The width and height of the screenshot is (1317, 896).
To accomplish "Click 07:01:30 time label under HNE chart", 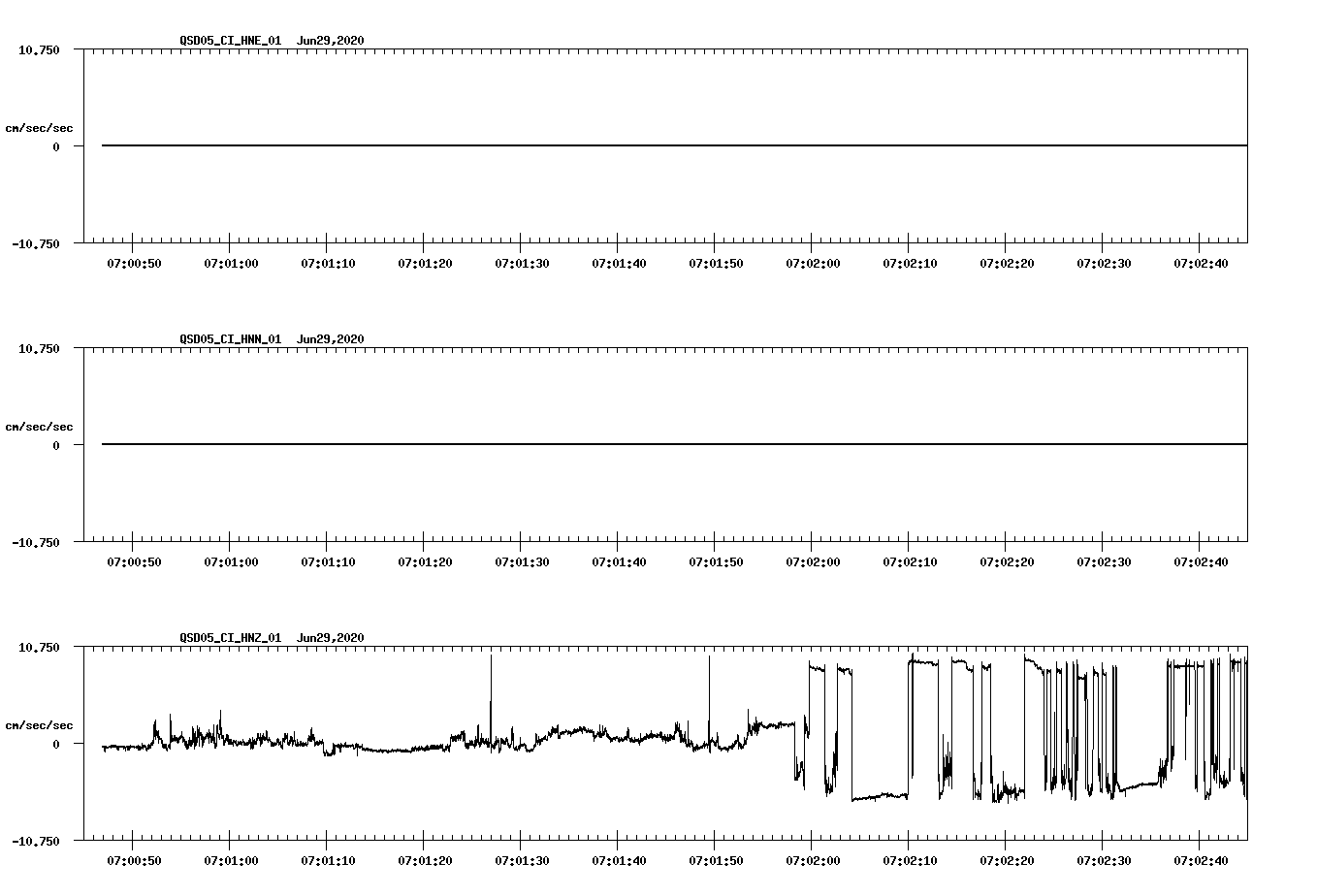I will (522, 264).
